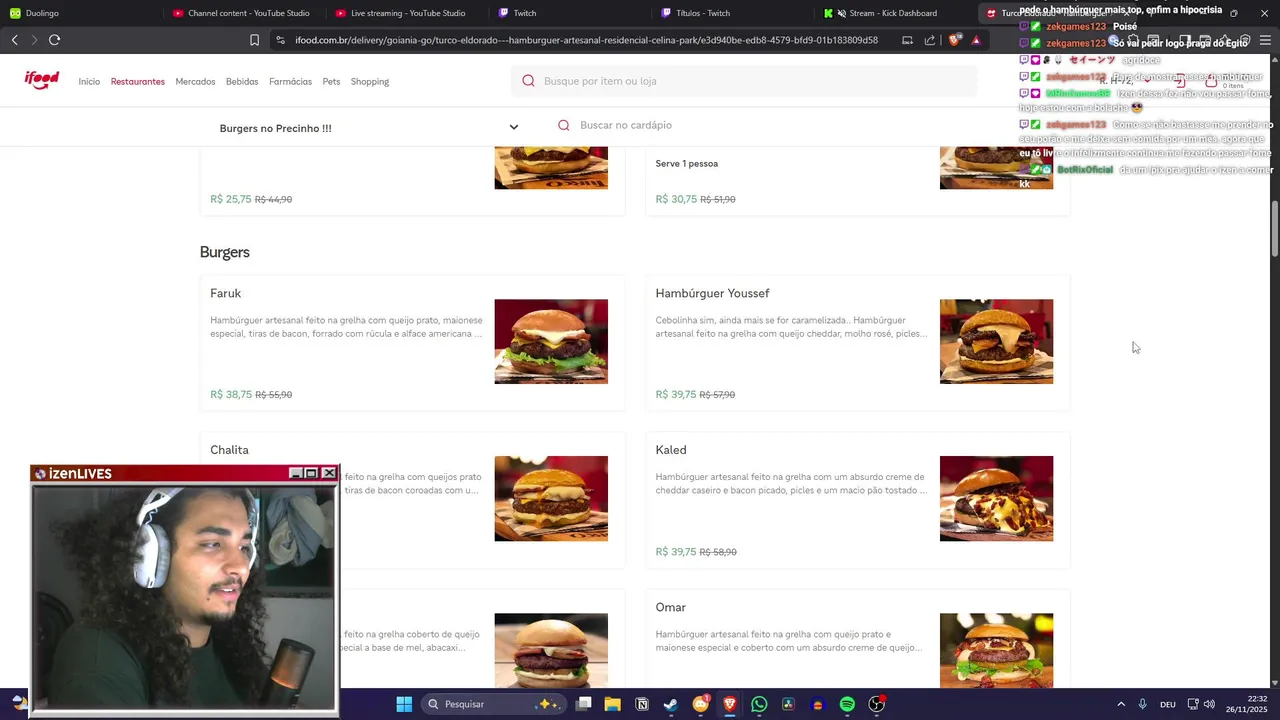The width and height of the screenshot is (1280, 720).
Task: Show hidden system tray icons
Action: coord(1120,704)
